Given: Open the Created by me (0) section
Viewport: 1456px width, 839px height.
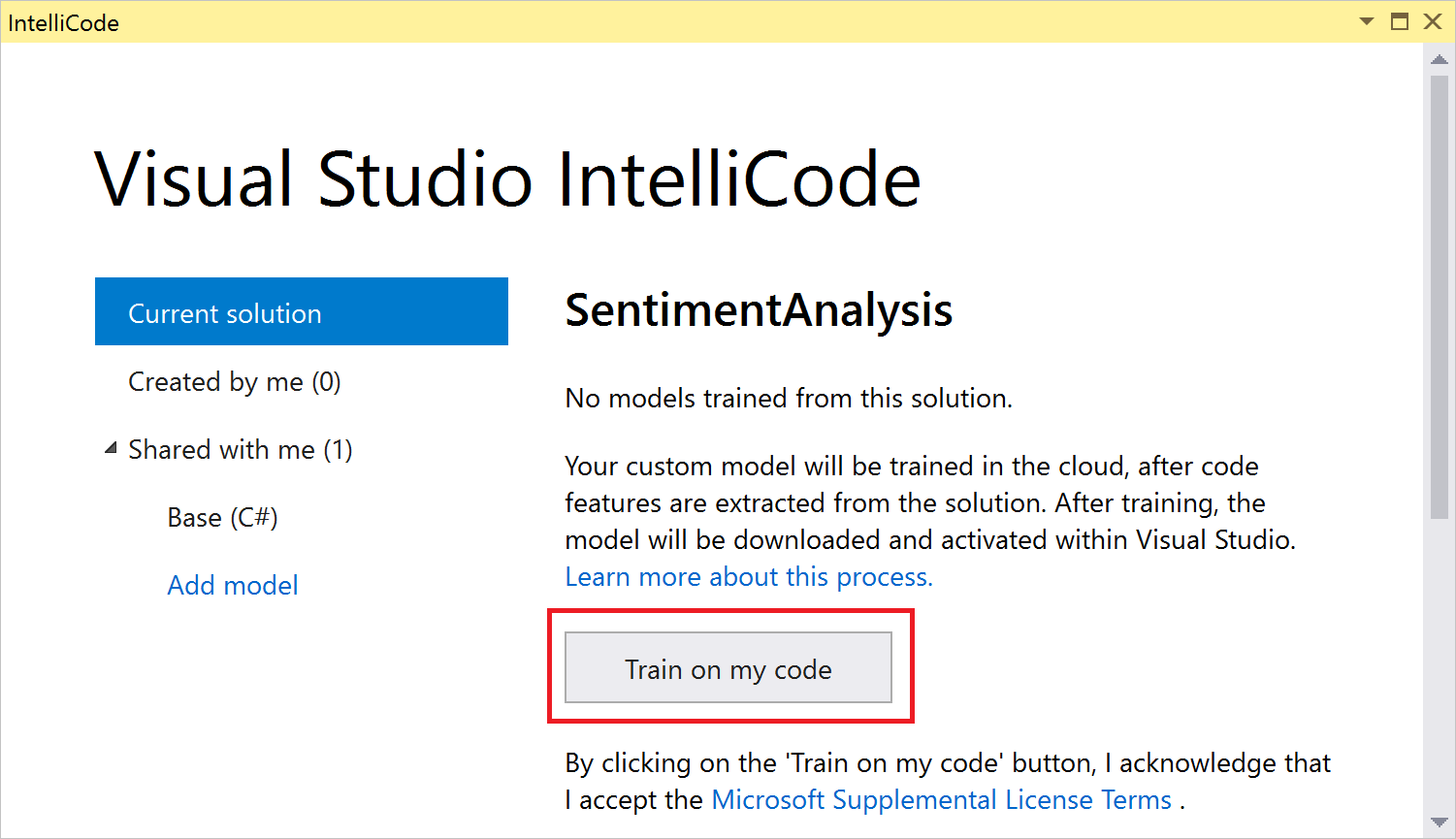Looking at the screenshot, I should [x=235, y=382].
